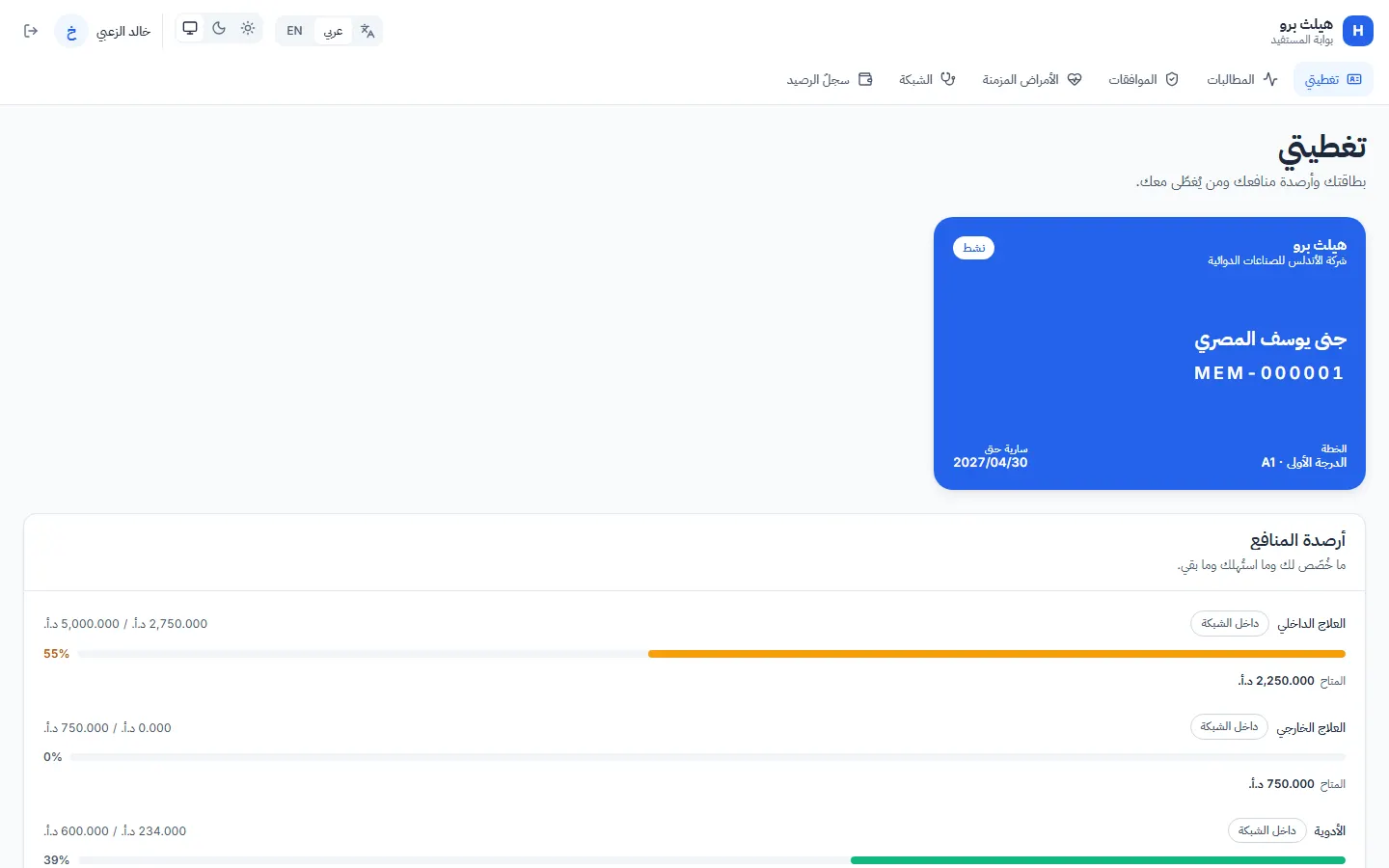The width and height of the screenshot is (1389, 868).
Task: Click the member name جنى يوسف المصري
Action: [x=1270, y=339]
